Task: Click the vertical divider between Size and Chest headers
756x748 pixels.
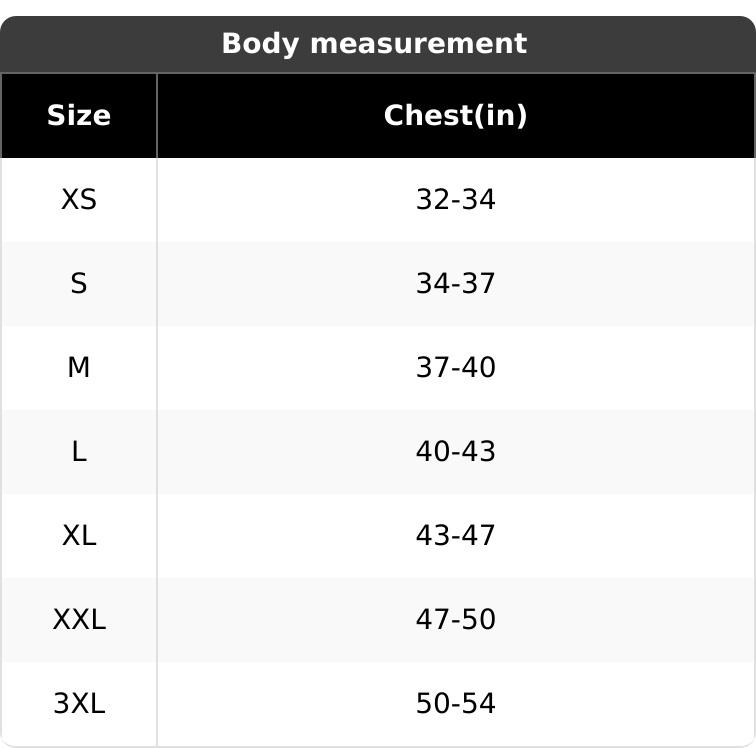Action: coord(157,116)
